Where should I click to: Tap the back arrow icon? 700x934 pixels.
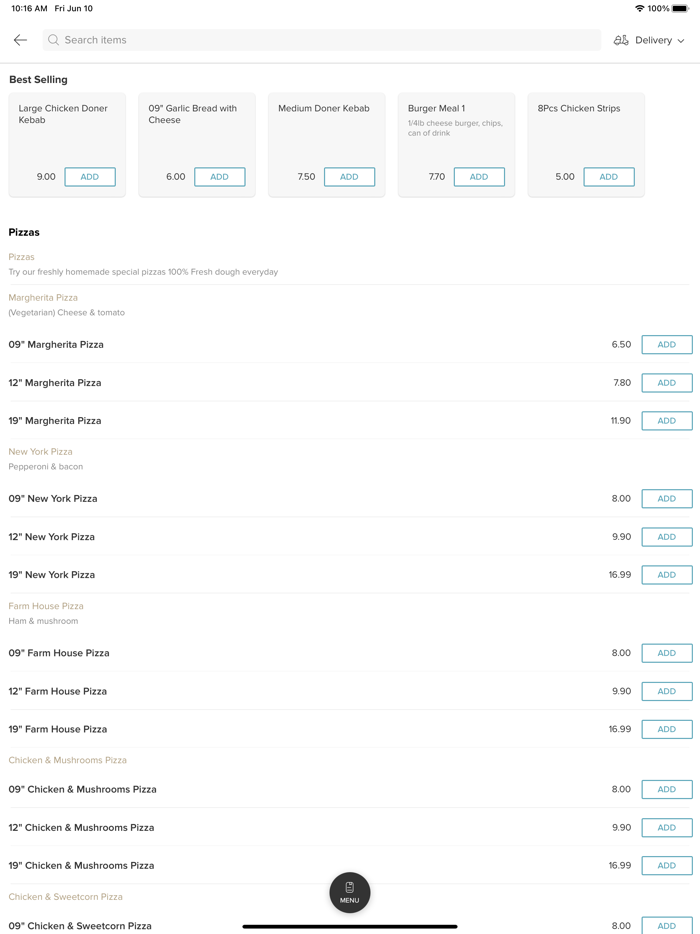pyautogui.click(x=20, y=40)
